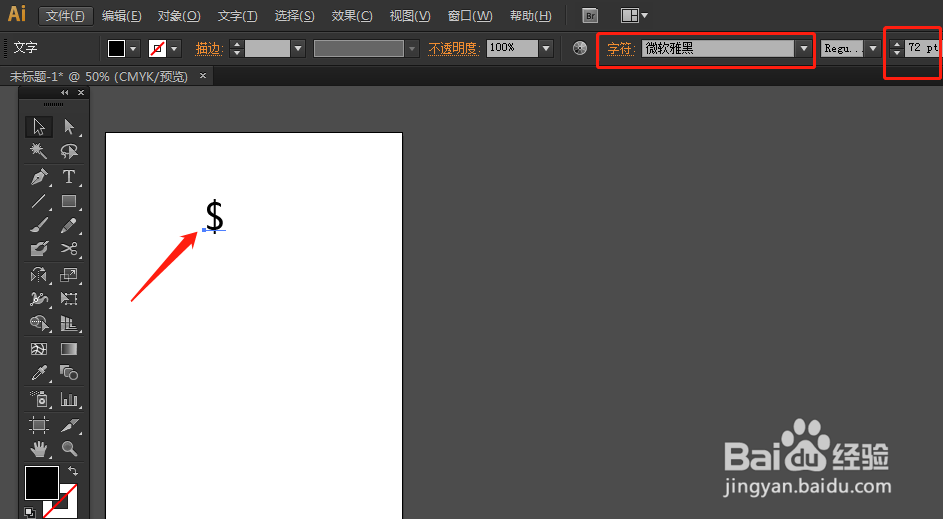Expand the Regular font style dropdown
Viewport: 943px width, 519px height.
click(x=873, y=48)
